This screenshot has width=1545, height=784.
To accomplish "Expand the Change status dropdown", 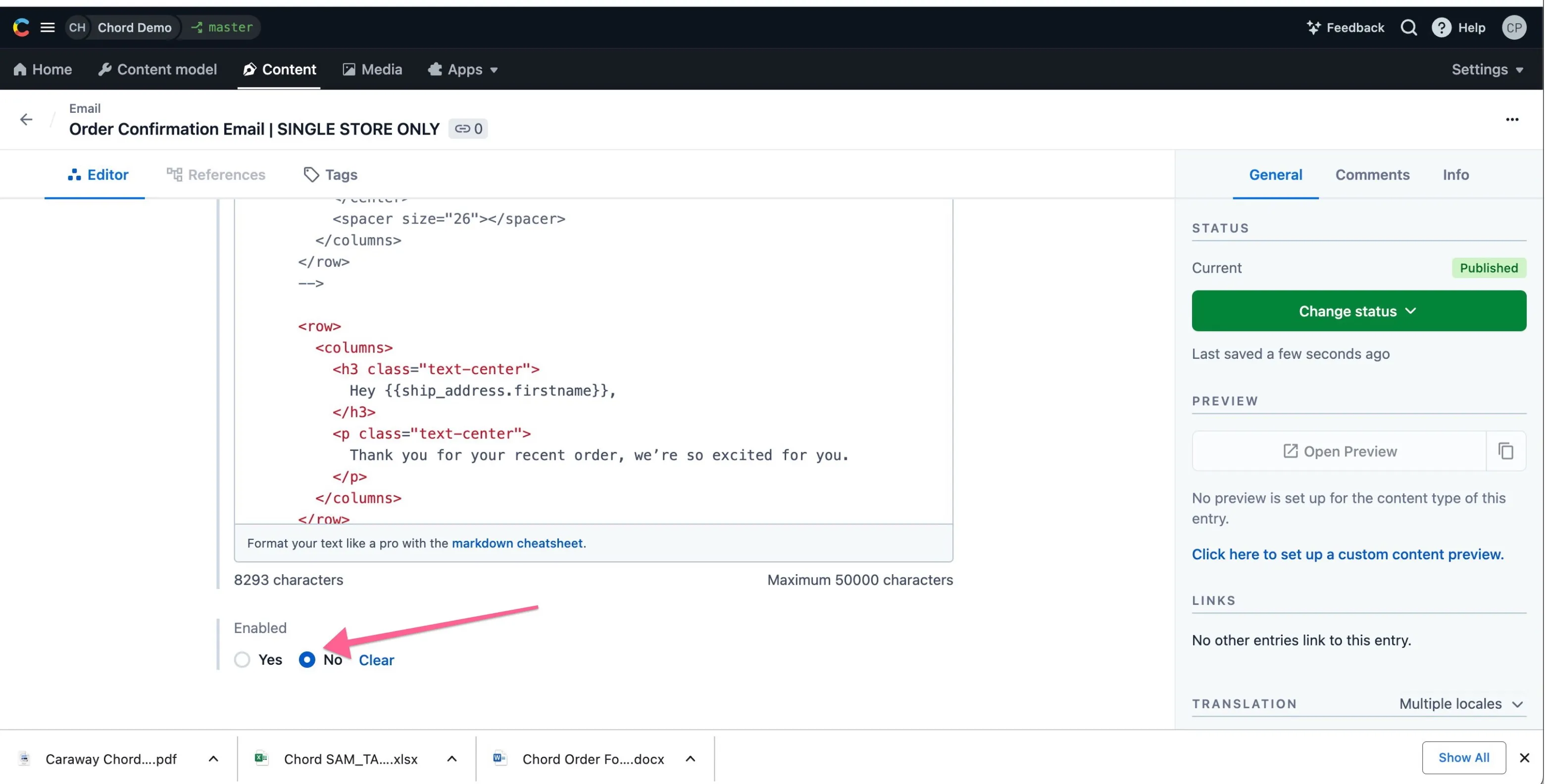I will (x=1358, y=311).
